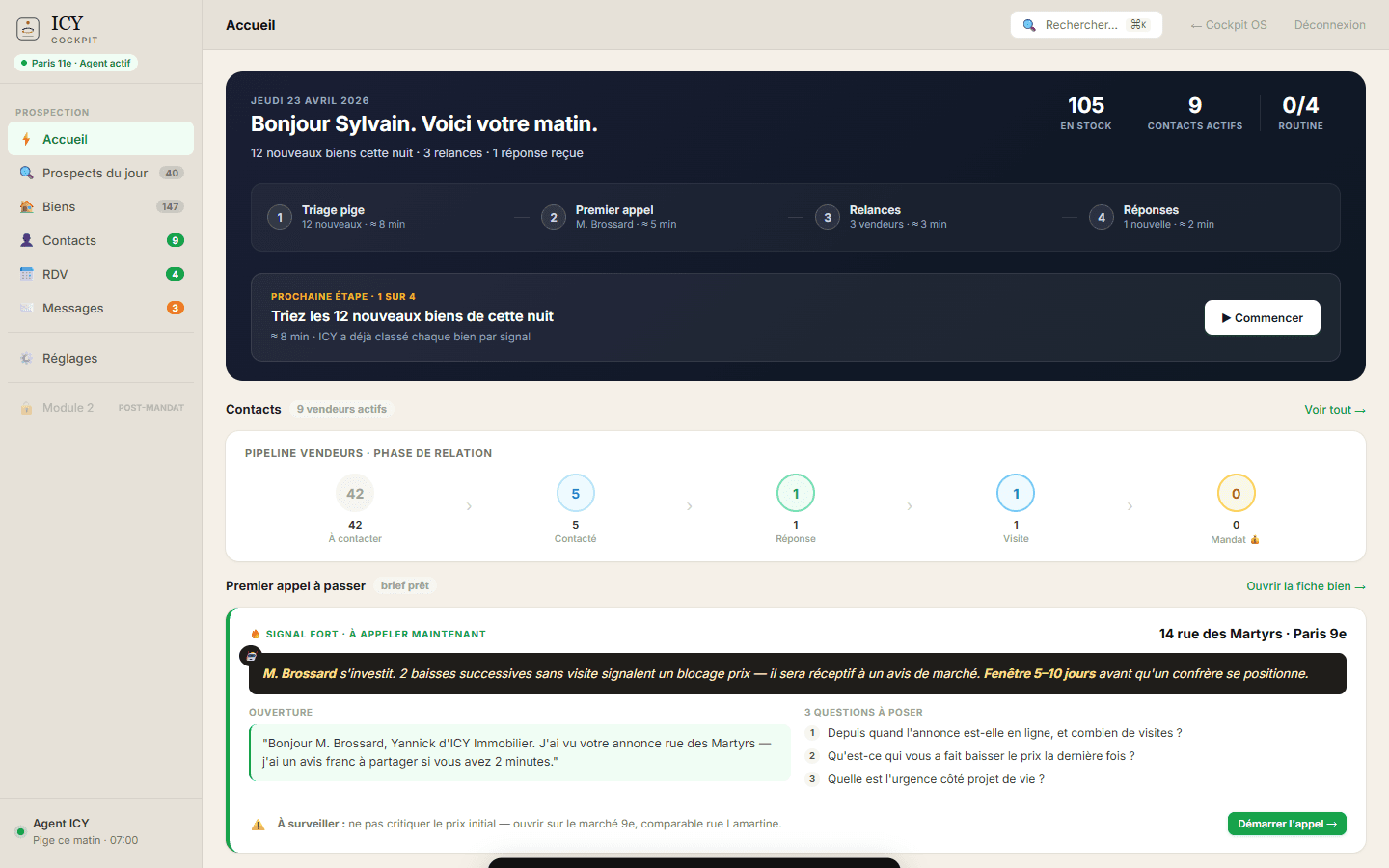The image size is (1389, 868).
Task: Click the Rechercher search field
Action: (1085, 25)
